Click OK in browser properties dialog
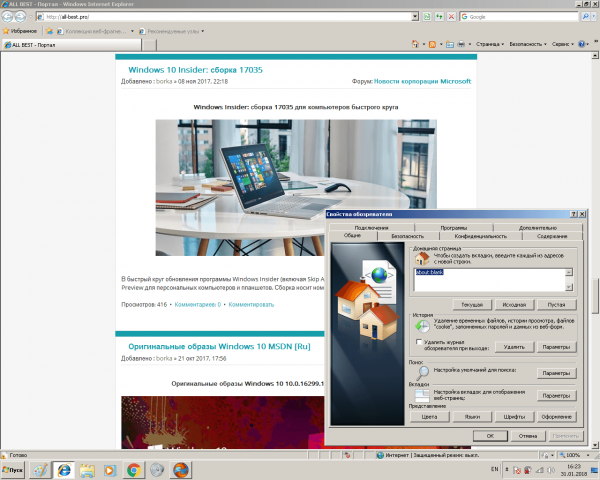The width and height of the screenshot is (600, 480). (x=490, y=436)
